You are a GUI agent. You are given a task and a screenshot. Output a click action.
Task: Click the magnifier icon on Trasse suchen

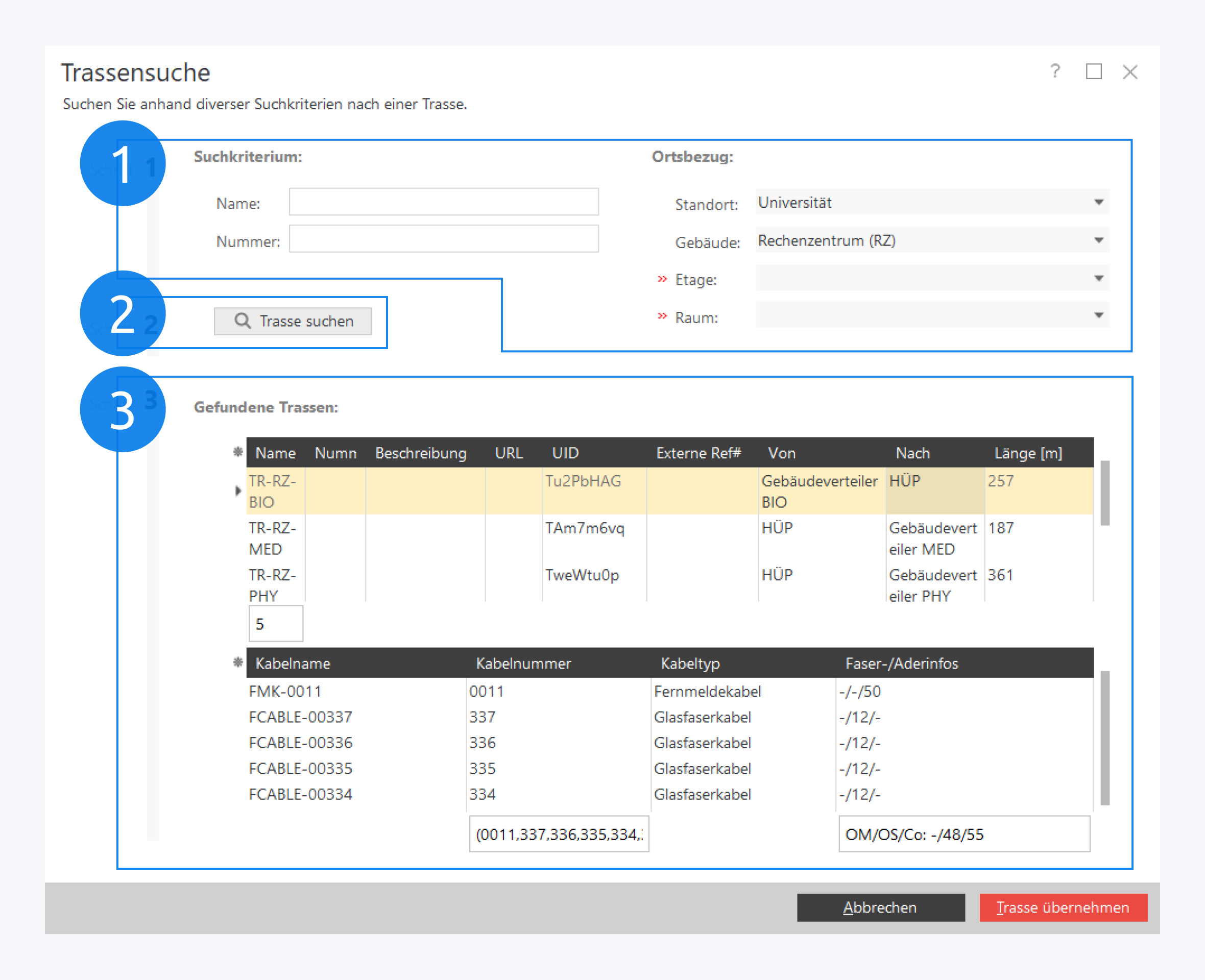[242, 321]
